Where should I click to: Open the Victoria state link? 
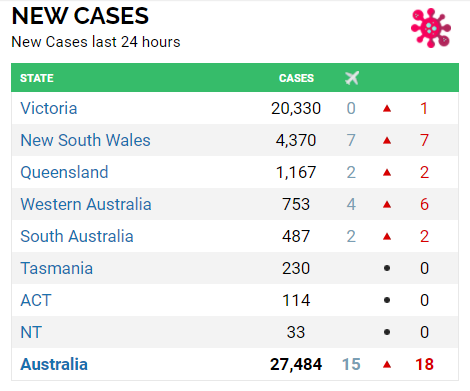click(x=49, y=108)
